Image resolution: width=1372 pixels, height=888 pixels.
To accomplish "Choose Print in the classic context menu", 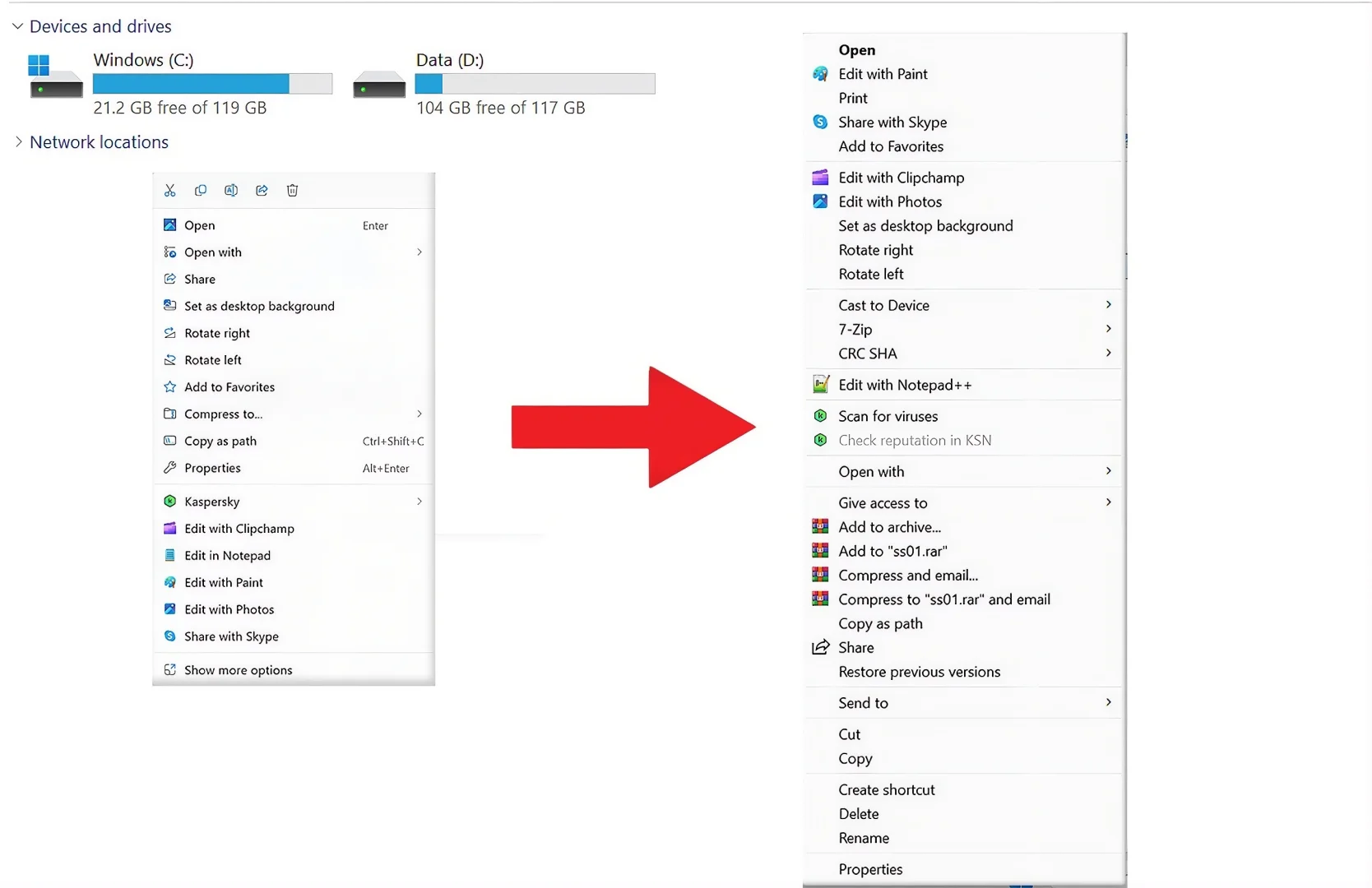I will pyautogui.click(x=964, y=98).
